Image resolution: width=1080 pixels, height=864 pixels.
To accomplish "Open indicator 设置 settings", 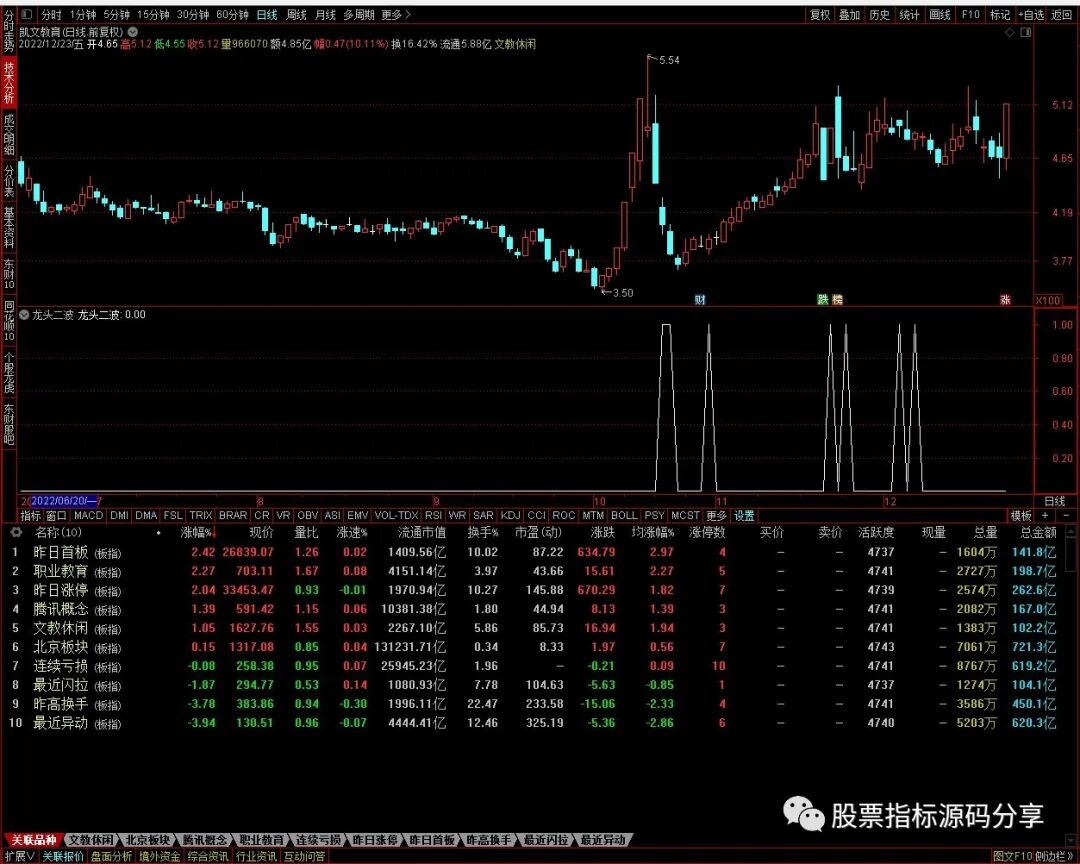I will tap(744, 515).
